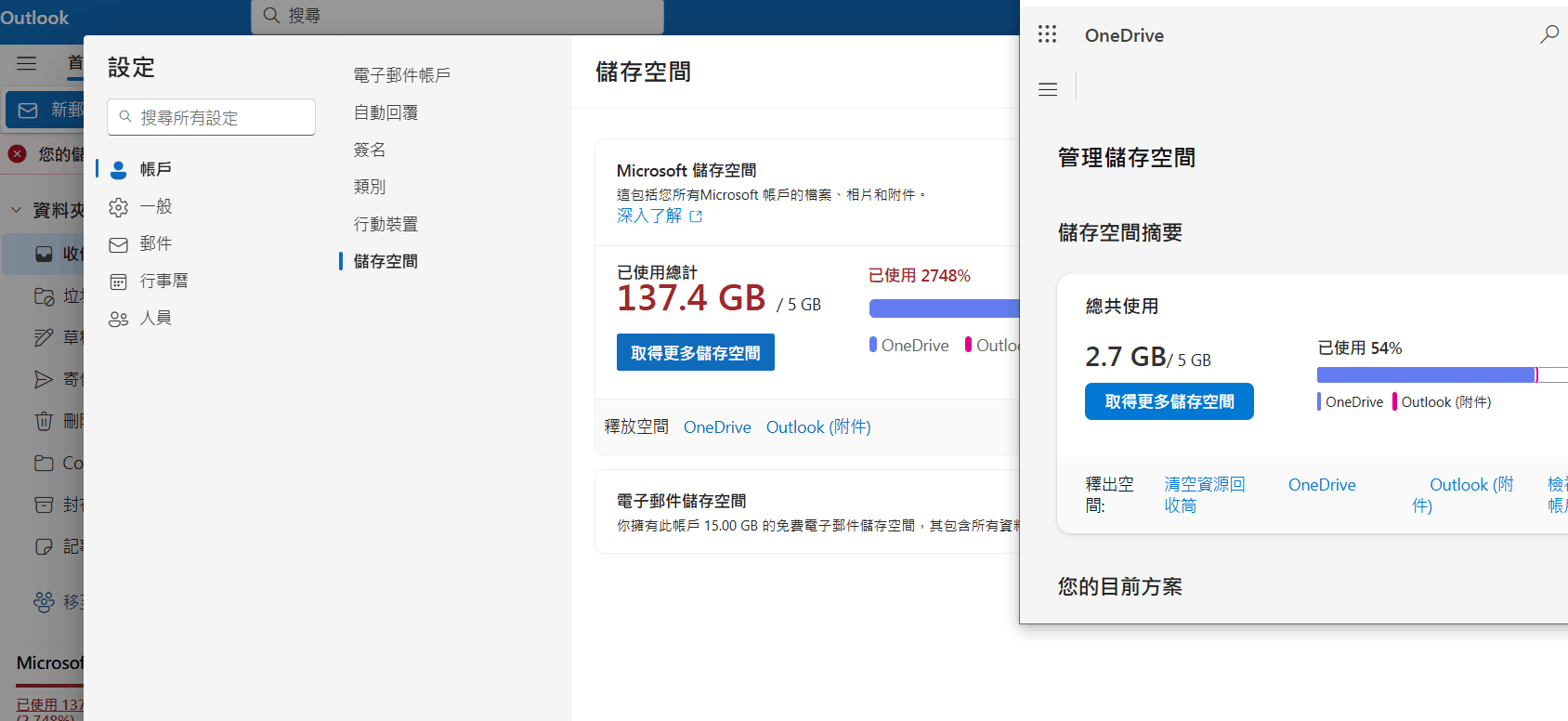Open the Junk email folder icon
The height and width of the screenshot is (721, 1568).
click(44, 296)
